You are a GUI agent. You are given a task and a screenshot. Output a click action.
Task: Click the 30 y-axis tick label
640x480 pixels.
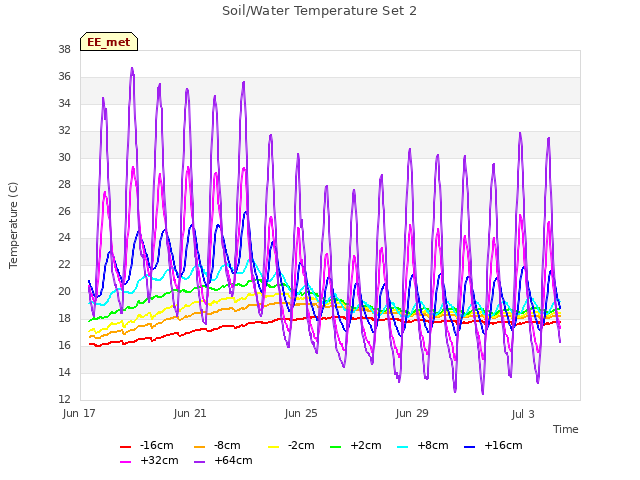pos(64,157)
